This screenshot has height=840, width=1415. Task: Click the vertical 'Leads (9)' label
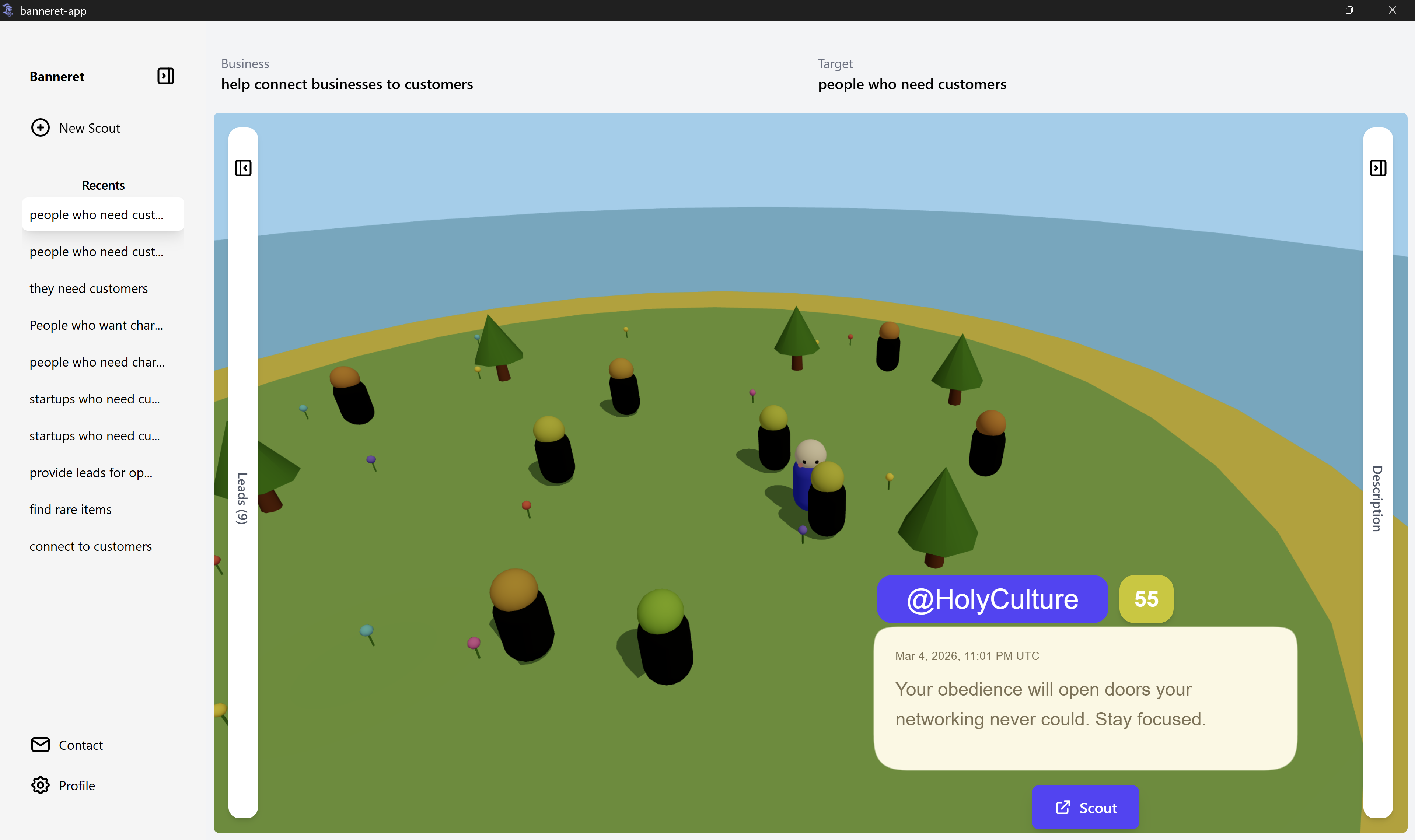[x=242, y=498]
